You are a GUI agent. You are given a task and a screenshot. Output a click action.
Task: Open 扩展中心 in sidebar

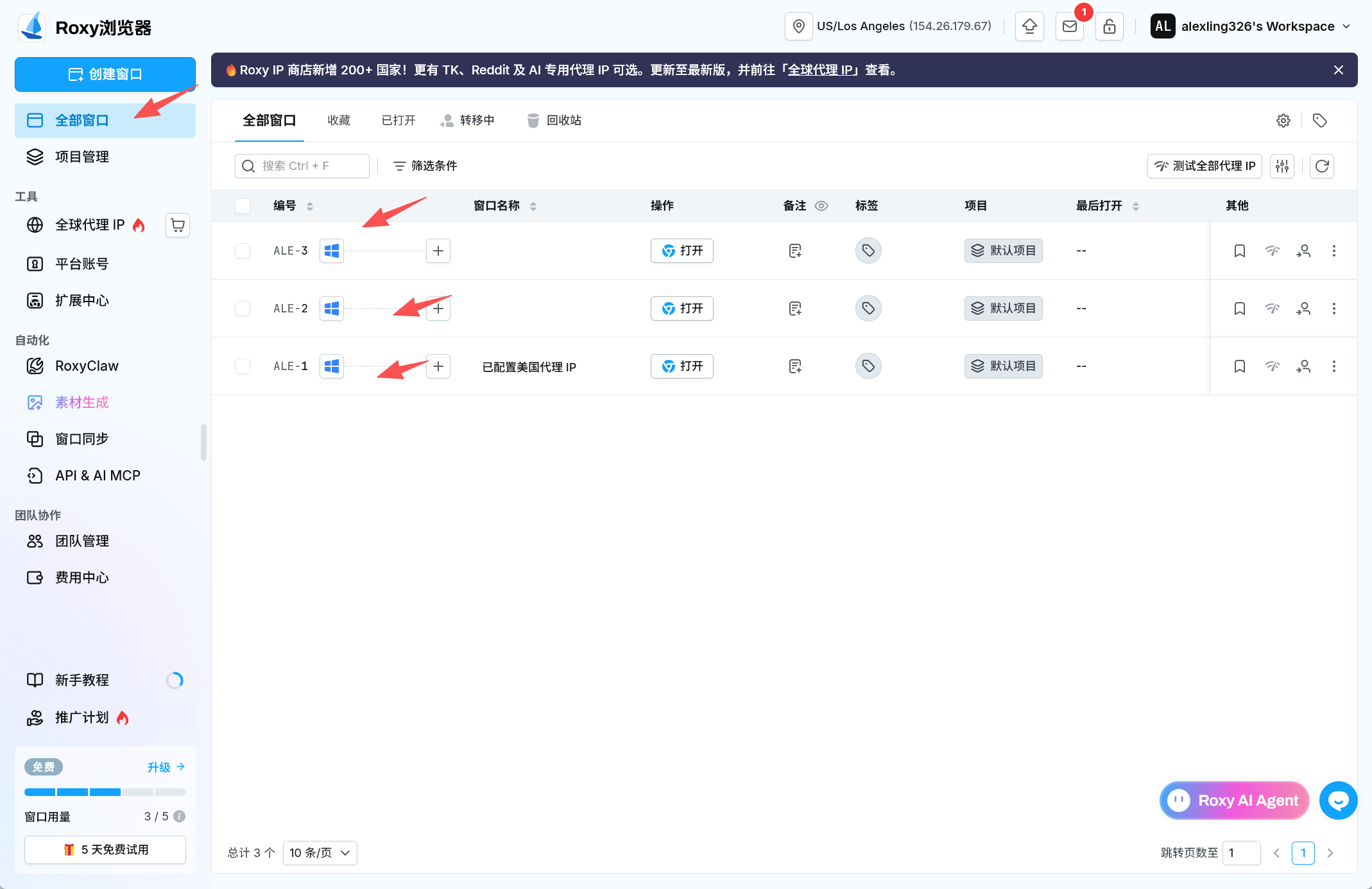(105, 300)
